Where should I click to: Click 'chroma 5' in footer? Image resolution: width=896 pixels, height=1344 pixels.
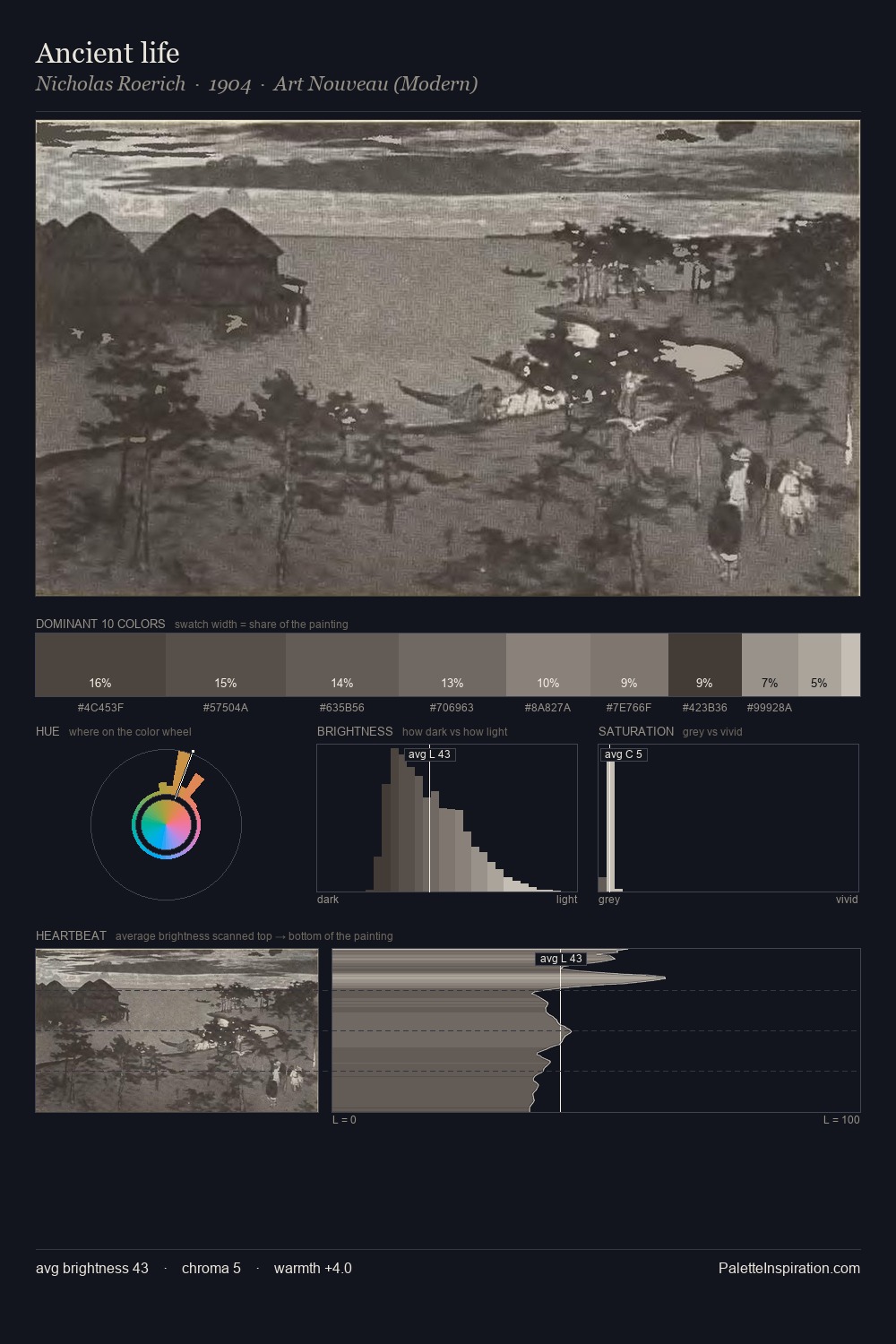pyautogui.click(x=211, y=1268)
